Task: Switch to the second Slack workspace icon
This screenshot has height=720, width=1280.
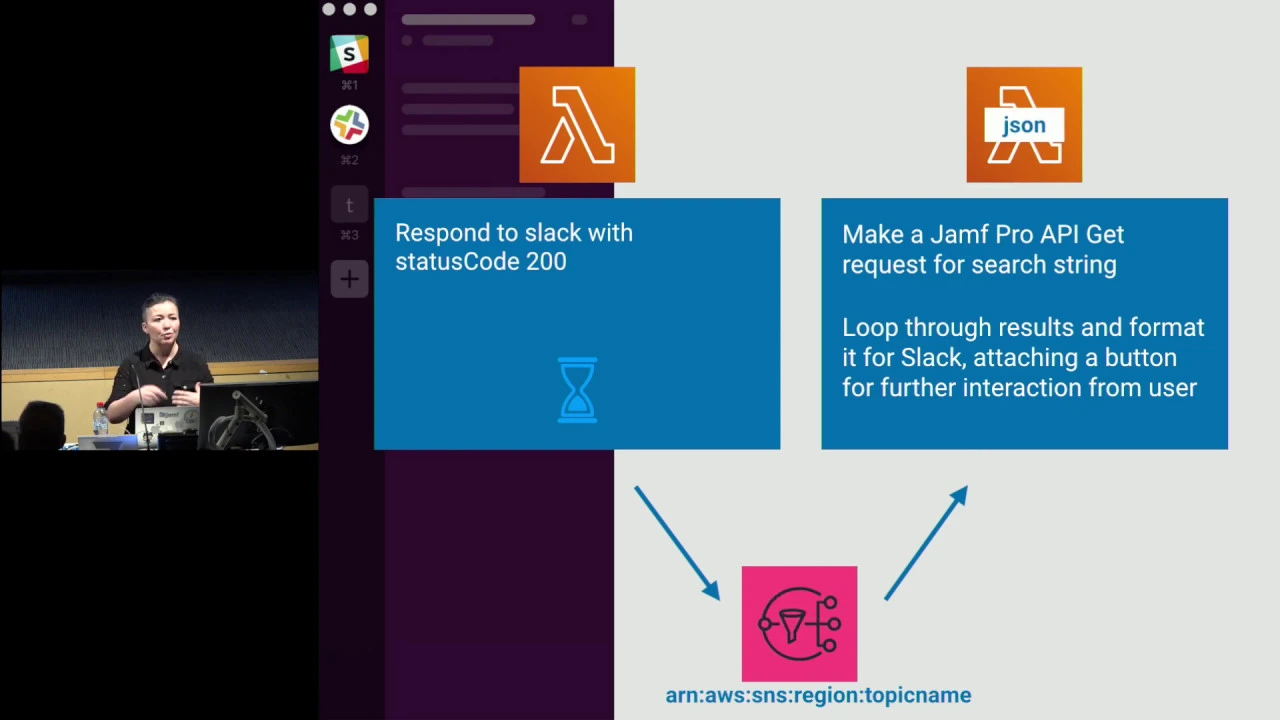Action: (349, 125)
